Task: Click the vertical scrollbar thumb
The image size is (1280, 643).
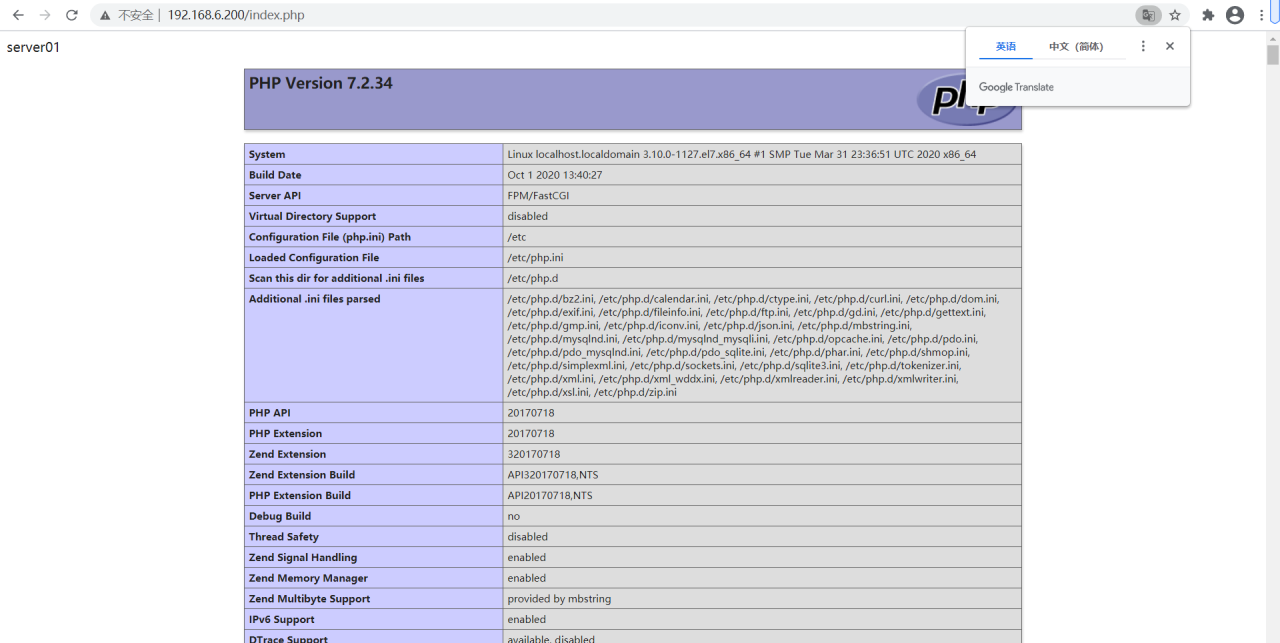Action: pos(1273,55)
